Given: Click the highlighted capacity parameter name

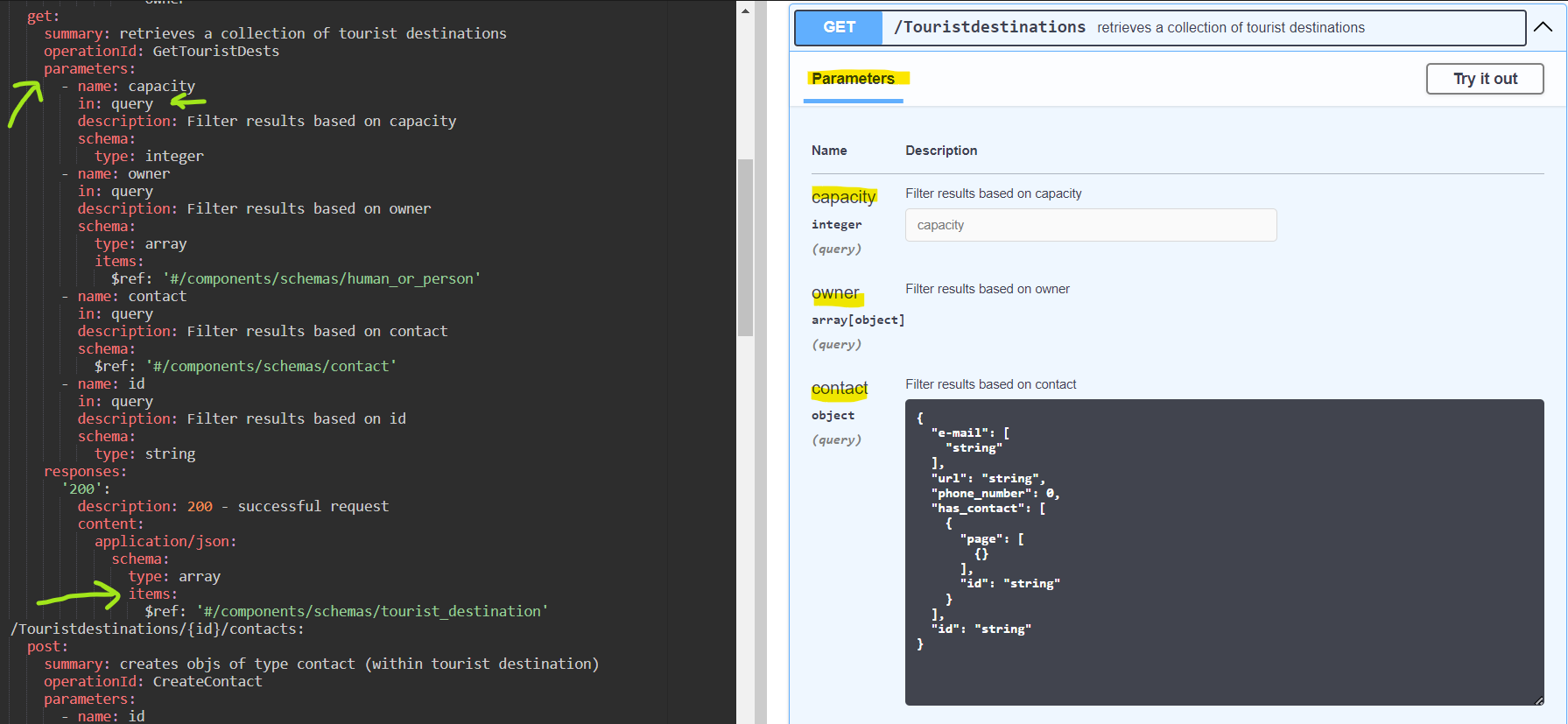Looking at the screenshot, I should click(x=843, y=197).
